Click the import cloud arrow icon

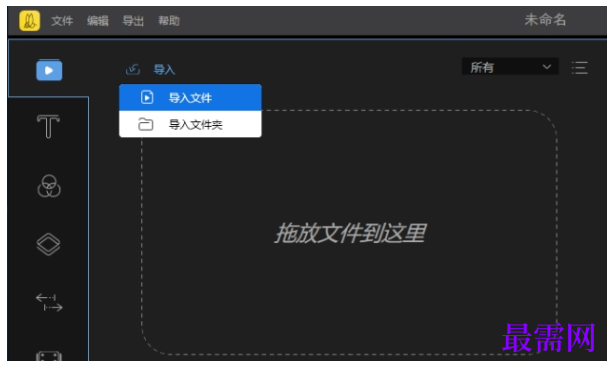133,69
